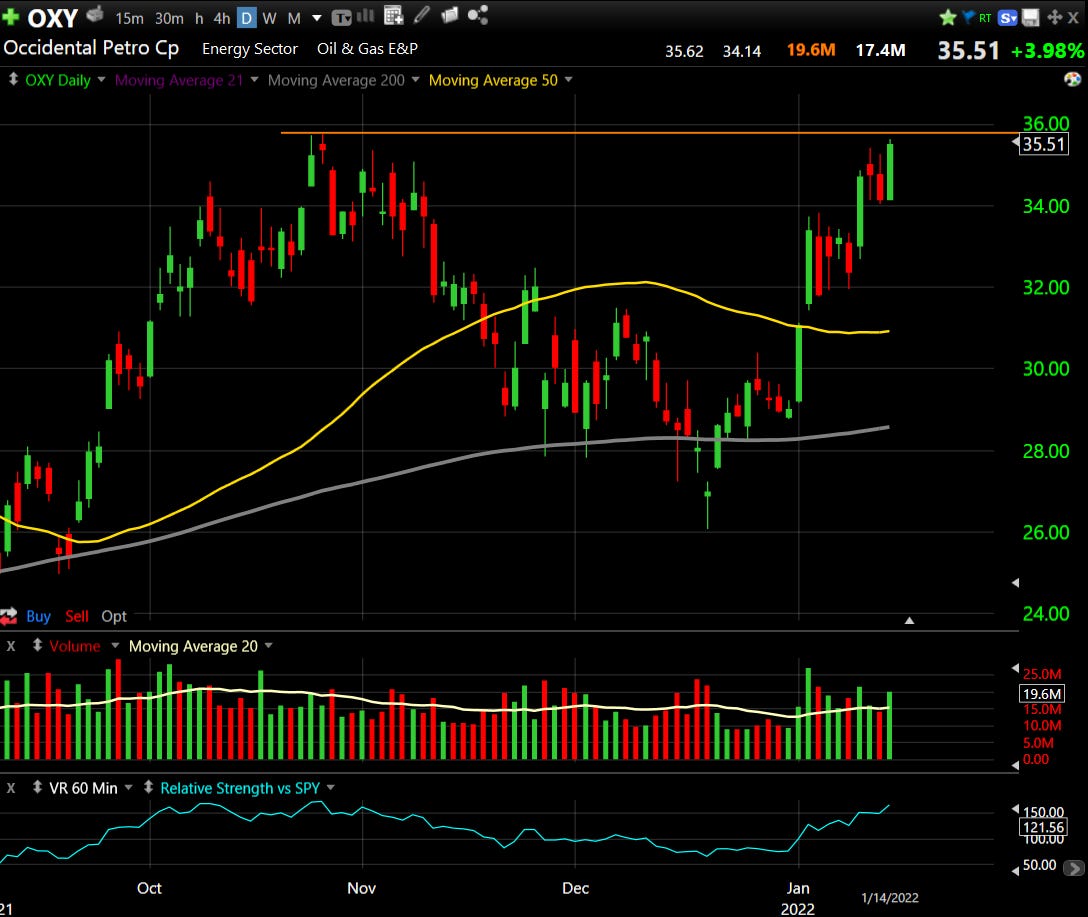Viewport: 1088px width, 917px height.
Task: Click the 1/14/2022 date label
Action: click(890, 898)
